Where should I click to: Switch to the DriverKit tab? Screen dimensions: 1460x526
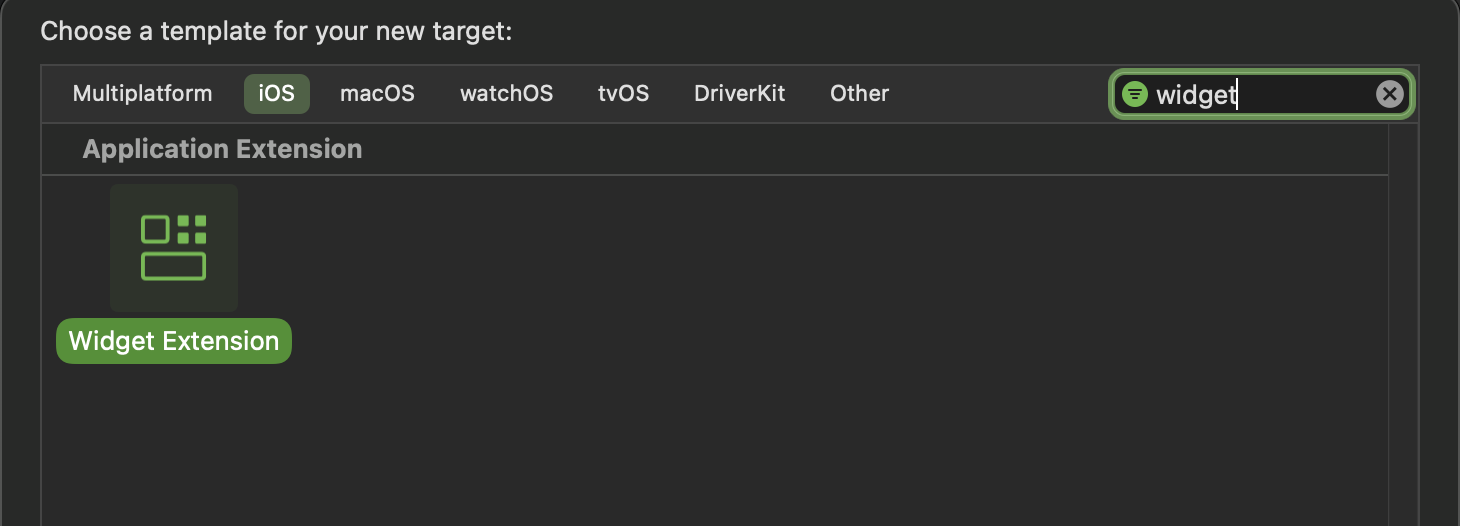tap(739, 94)
